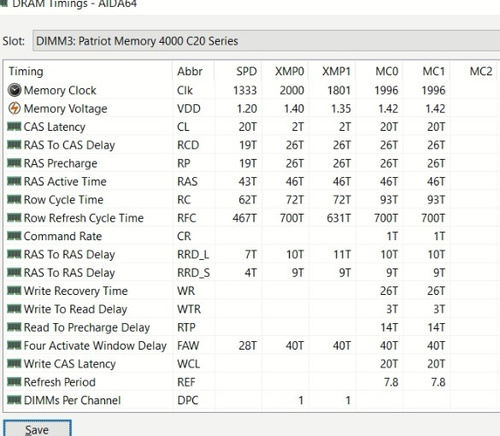
Task: Click the DIMMs Per Channel chip icon
Action: tap(14, 400)
